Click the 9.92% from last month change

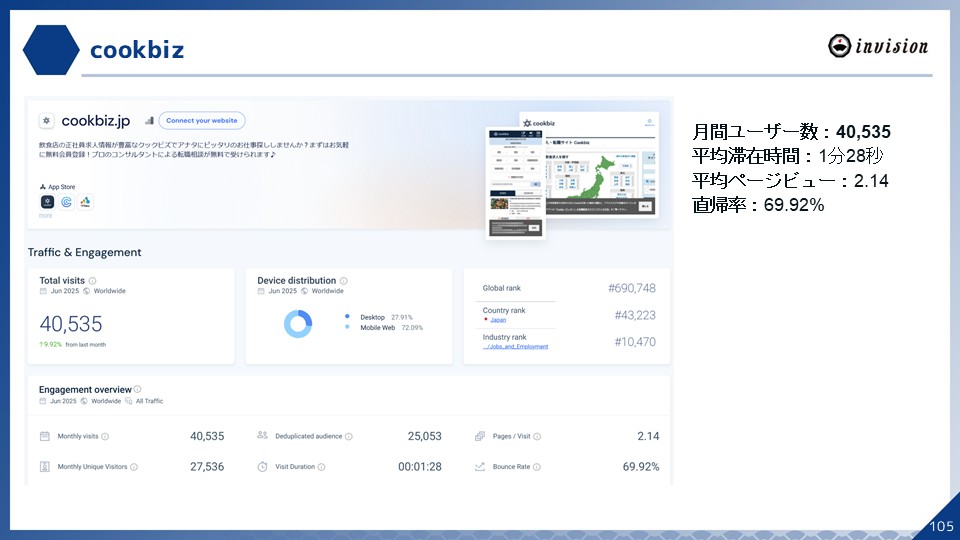tap(72, 345)
